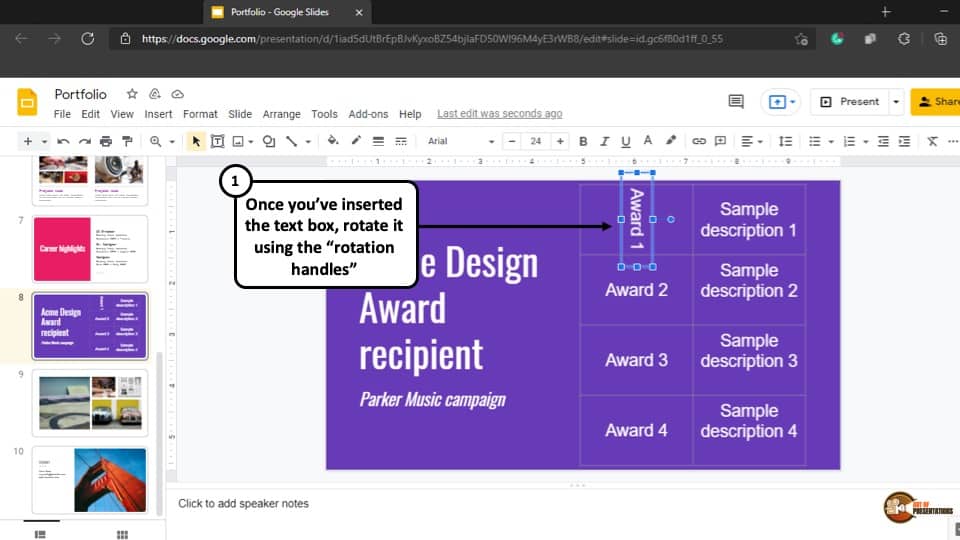960x540 pixels.
Task: Open the text color picker
Action: click(648, 141)
